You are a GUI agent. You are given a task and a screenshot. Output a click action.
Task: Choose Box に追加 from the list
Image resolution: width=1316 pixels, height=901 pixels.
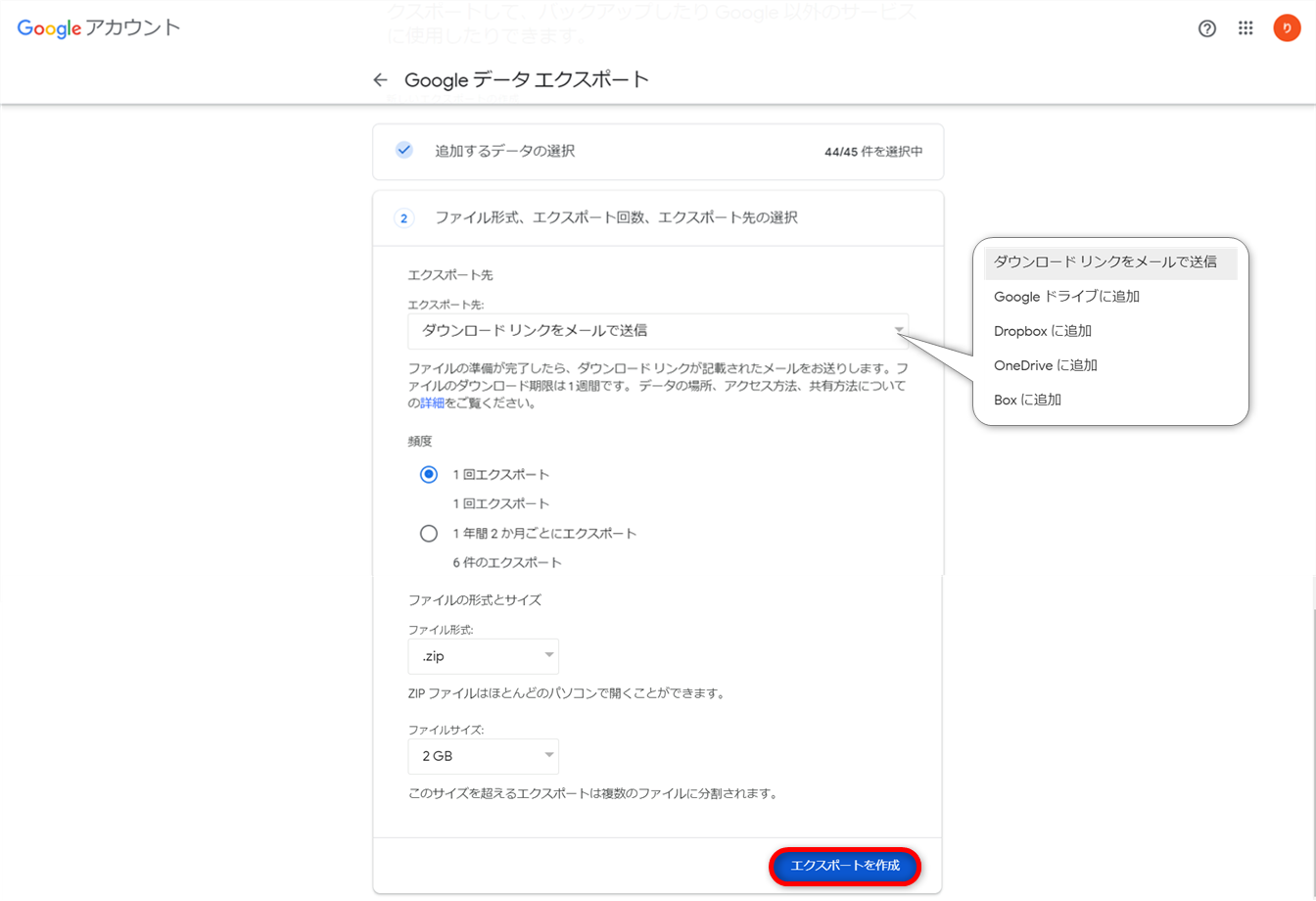tap(1028, 400)
